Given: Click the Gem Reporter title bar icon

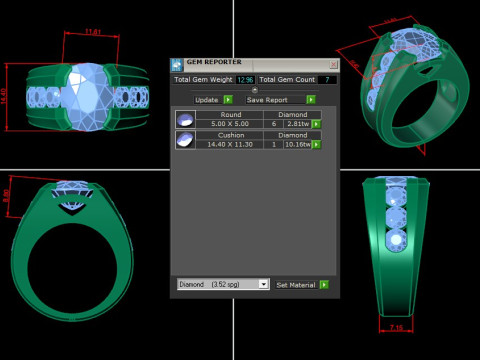Looking at the screenshot, I should [177, 65].
